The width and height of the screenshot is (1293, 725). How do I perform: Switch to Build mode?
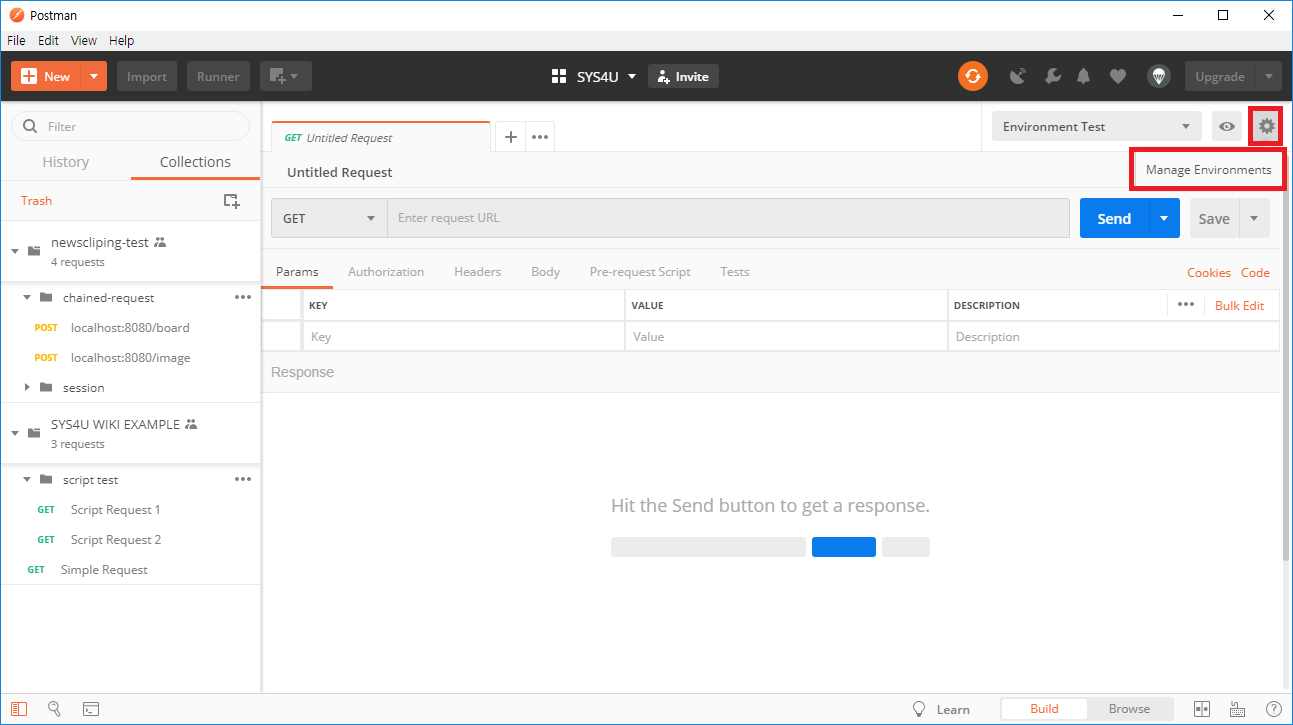[x=1044, y=709]
